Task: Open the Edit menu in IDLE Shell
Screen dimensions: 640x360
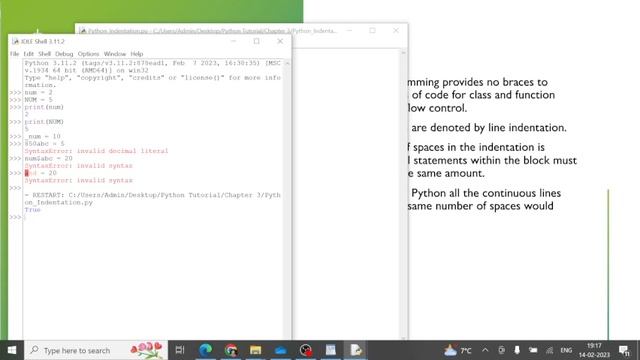Action: (x=29, y=54)
